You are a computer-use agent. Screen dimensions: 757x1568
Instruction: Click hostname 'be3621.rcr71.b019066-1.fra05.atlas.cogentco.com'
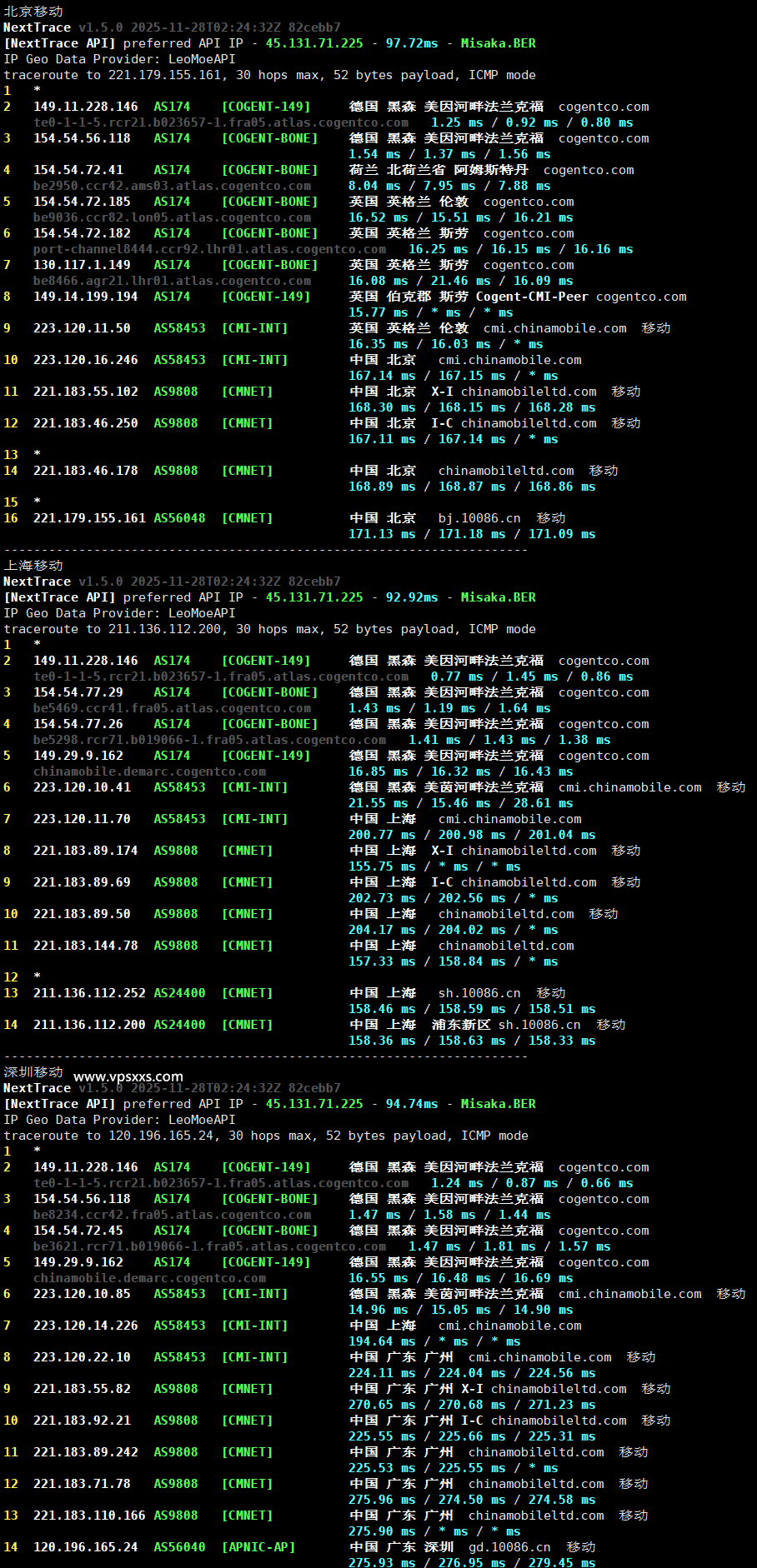coord(209,1246)
